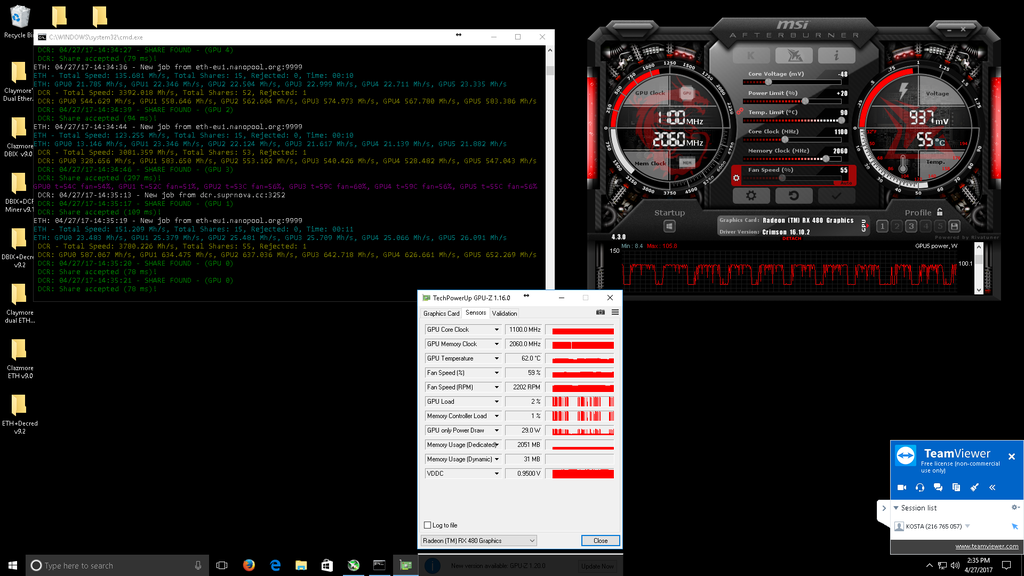Switch to the Graphics Card tab in GPU-Z

click(x=441, y=313)
